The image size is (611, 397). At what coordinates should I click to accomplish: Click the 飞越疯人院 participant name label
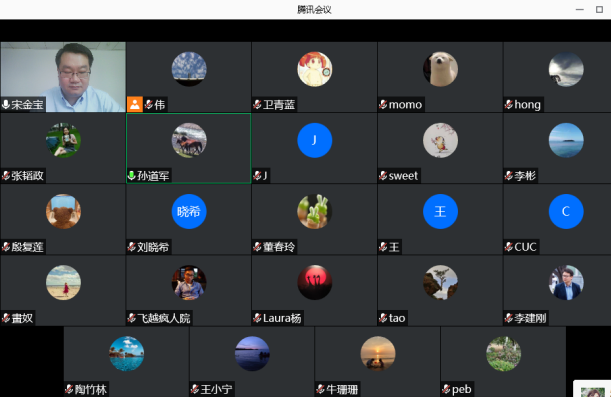click(164, 318)
